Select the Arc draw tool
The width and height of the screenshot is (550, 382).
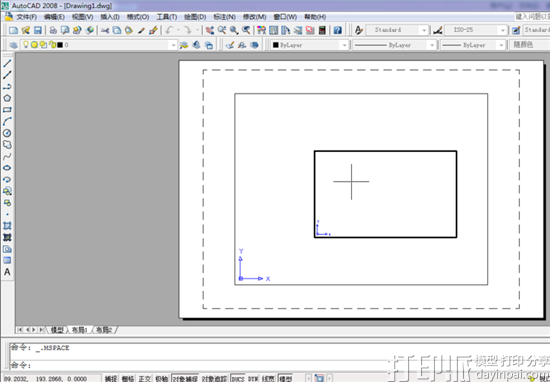(x=7, y=121)
